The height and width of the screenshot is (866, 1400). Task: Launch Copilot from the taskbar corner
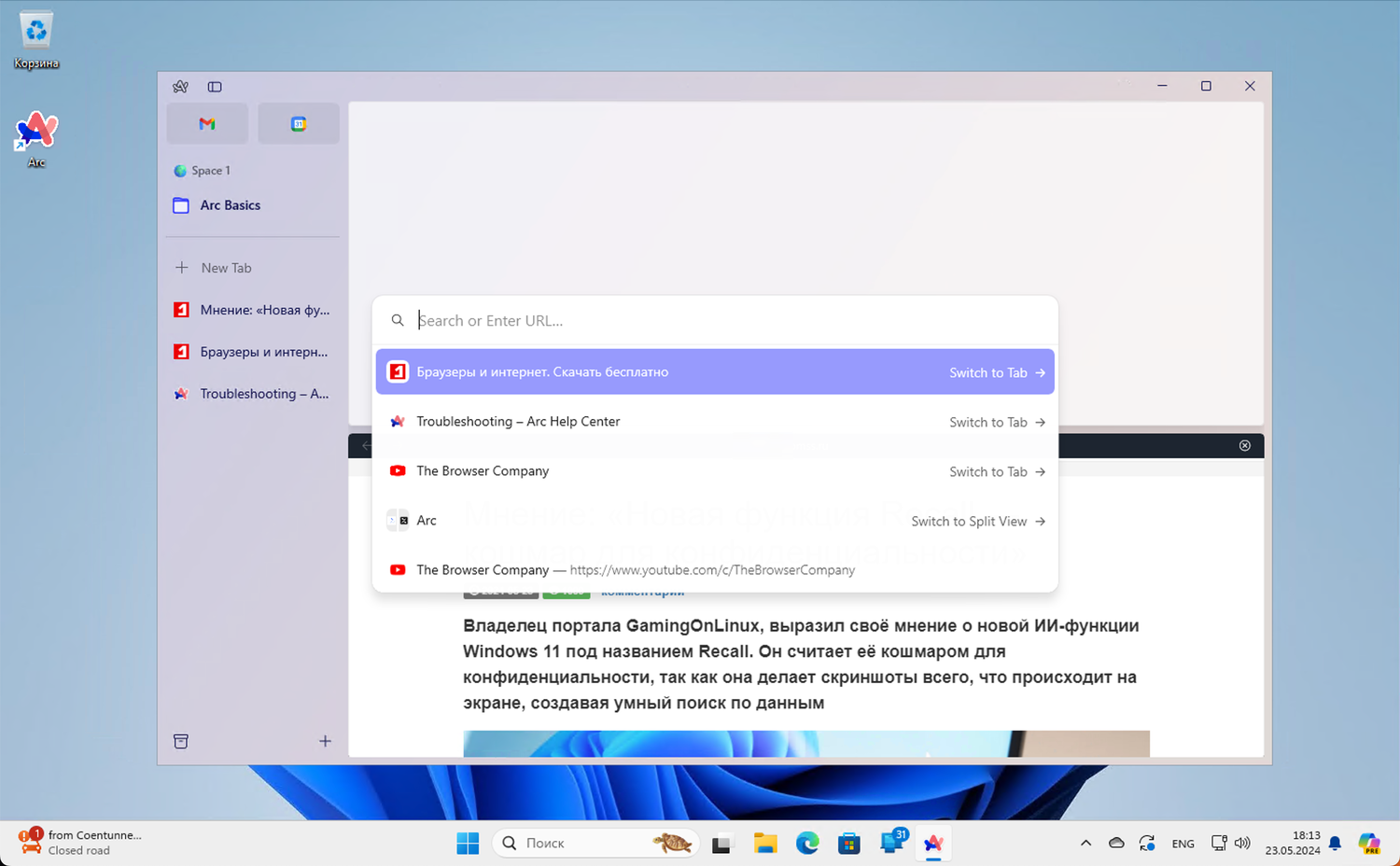click(x=1369, y=844)
